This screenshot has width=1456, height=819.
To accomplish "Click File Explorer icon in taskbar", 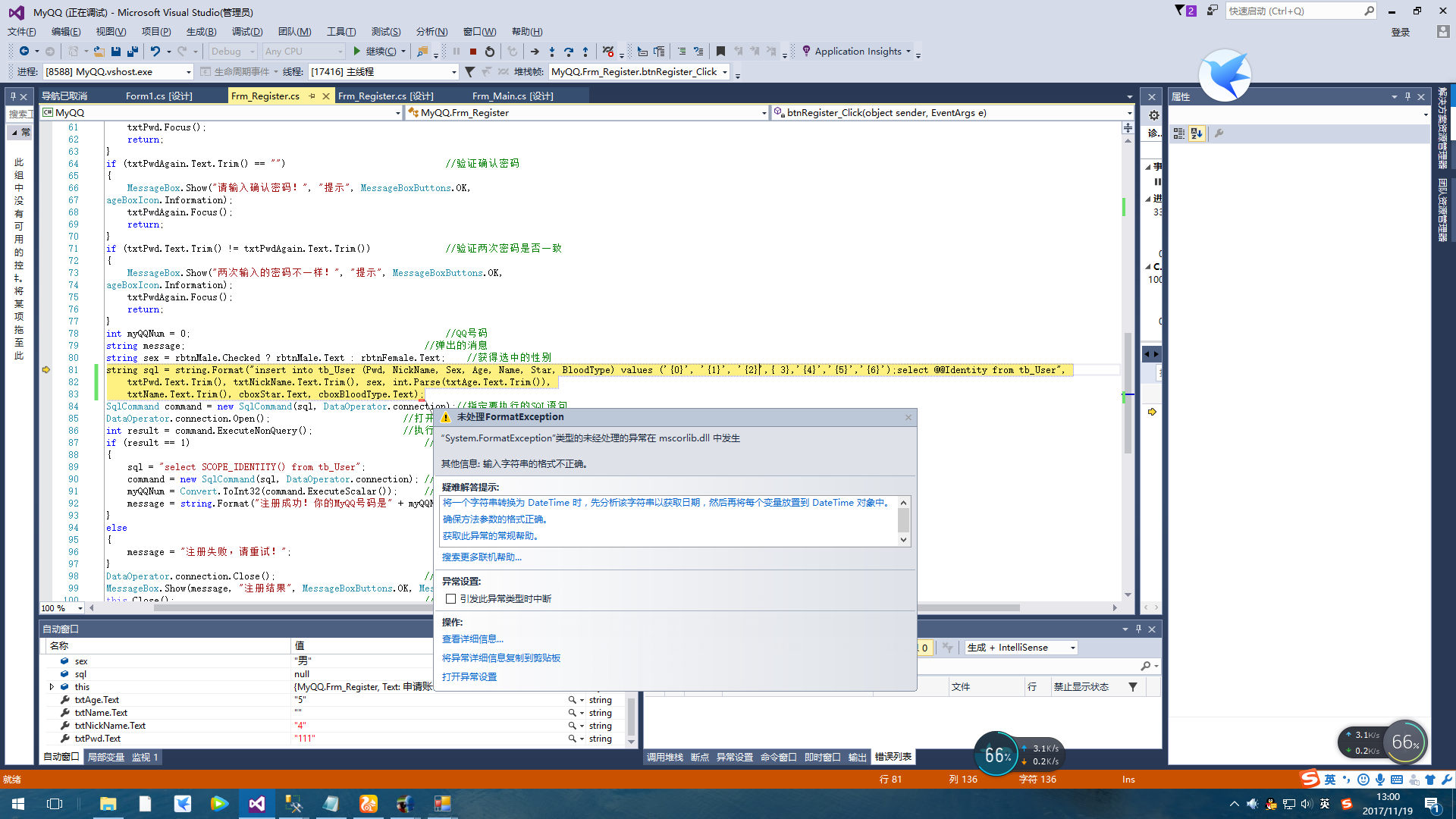I will [108, 803].
